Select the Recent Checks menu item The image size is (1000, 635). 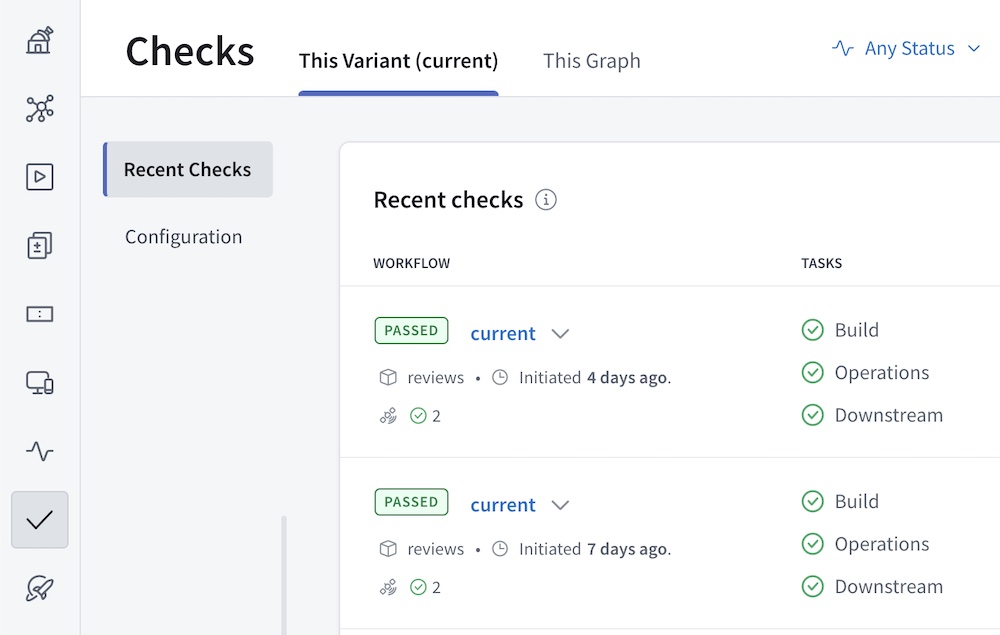(187, 169)
